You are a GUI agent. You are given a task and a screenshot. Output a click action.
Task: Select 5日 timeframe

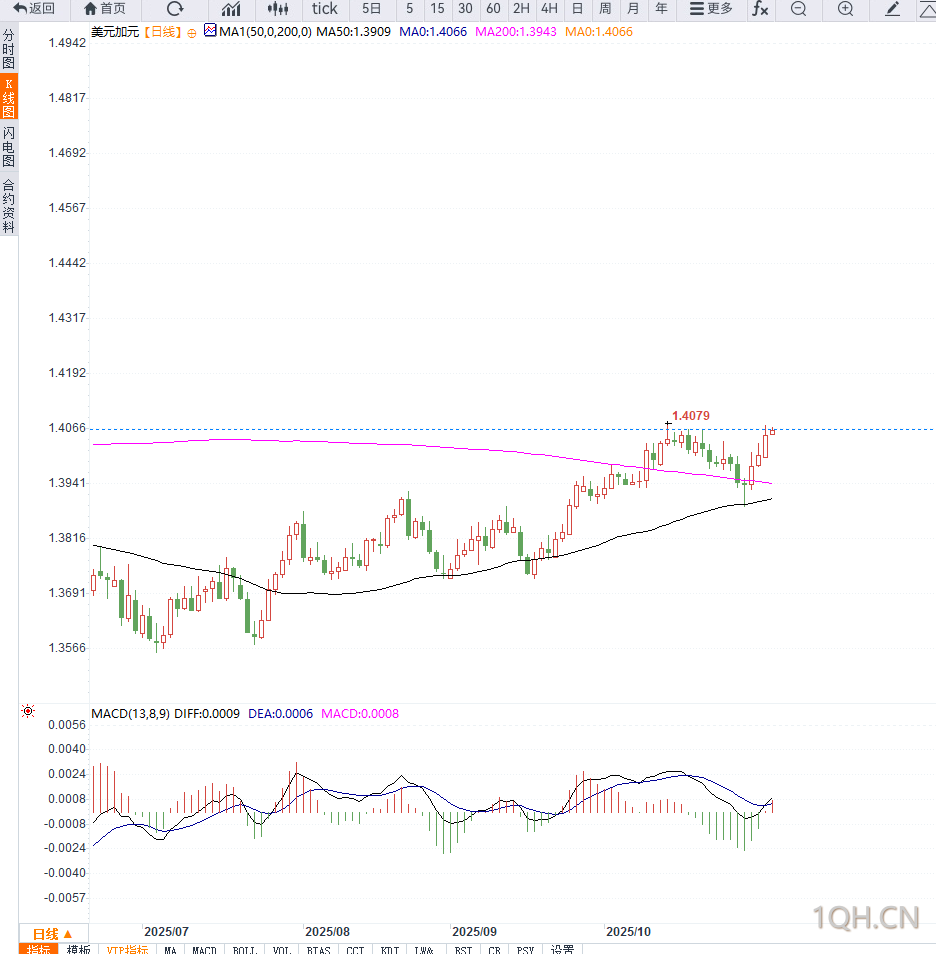click(x=371, y=9)
